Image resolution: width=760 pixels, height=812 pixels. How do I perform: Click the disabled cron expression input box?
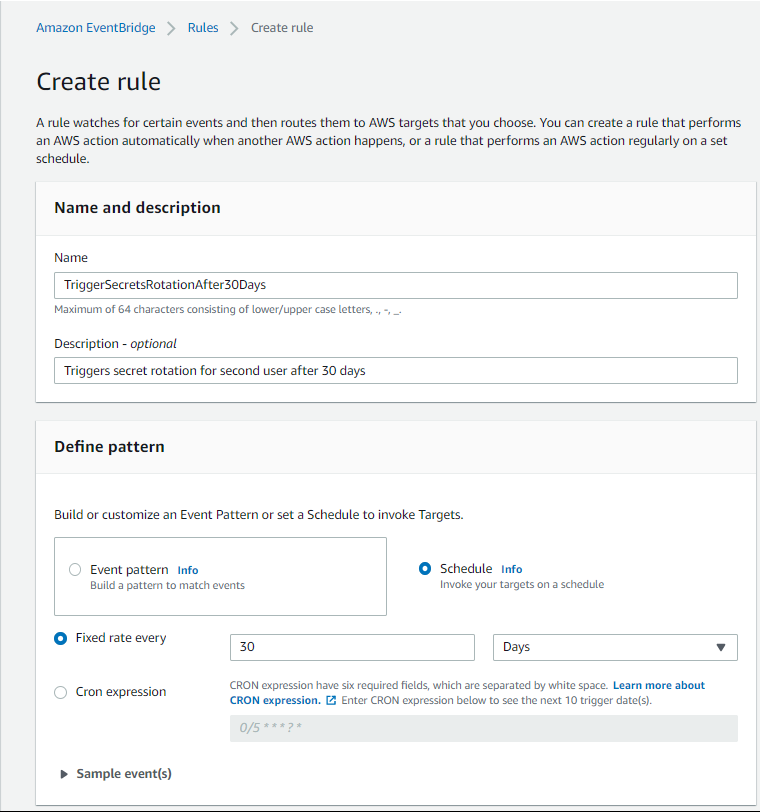point(483,728)
